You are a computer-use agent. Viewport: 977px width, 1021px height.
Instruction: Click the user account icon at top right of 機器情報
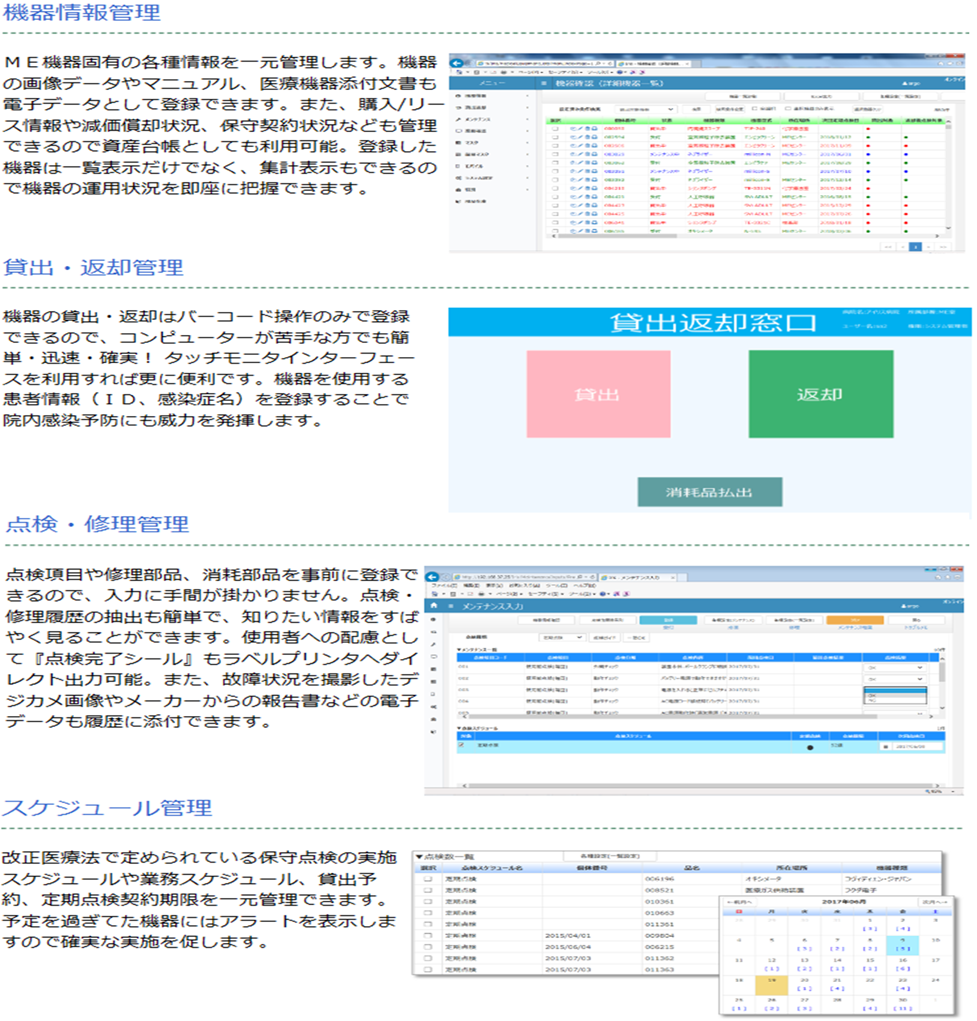906,84
